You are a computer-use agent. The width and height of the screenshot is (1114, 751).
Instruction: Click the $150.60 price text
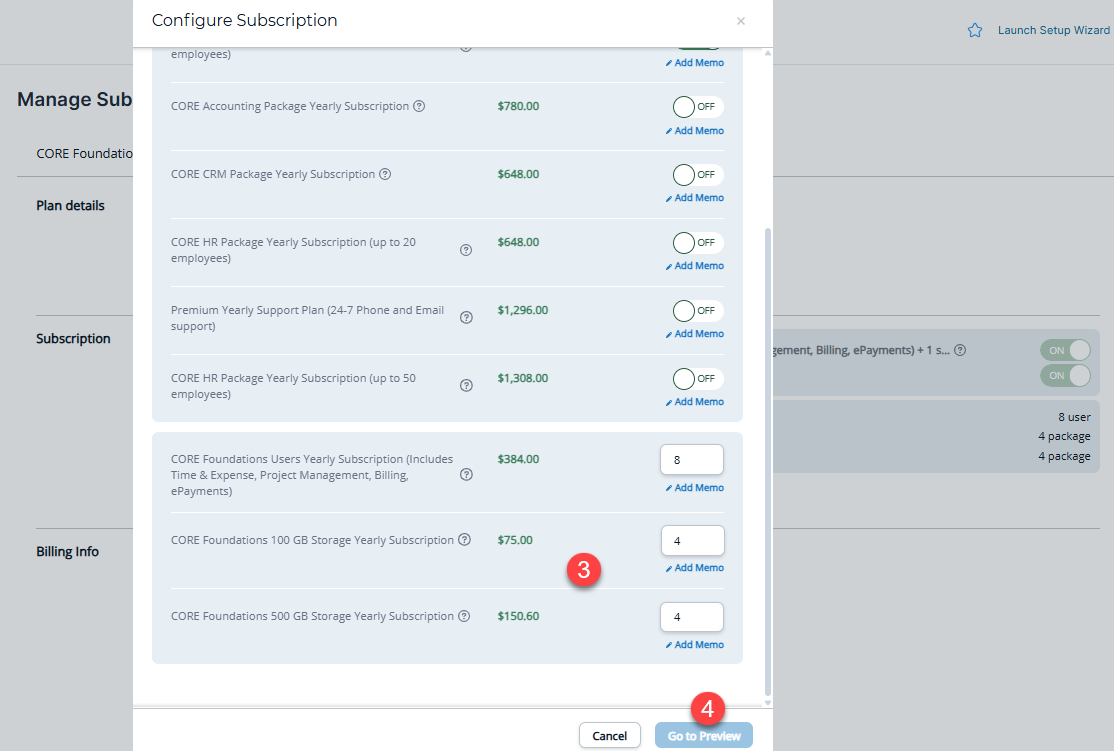(x=518, y=616)
